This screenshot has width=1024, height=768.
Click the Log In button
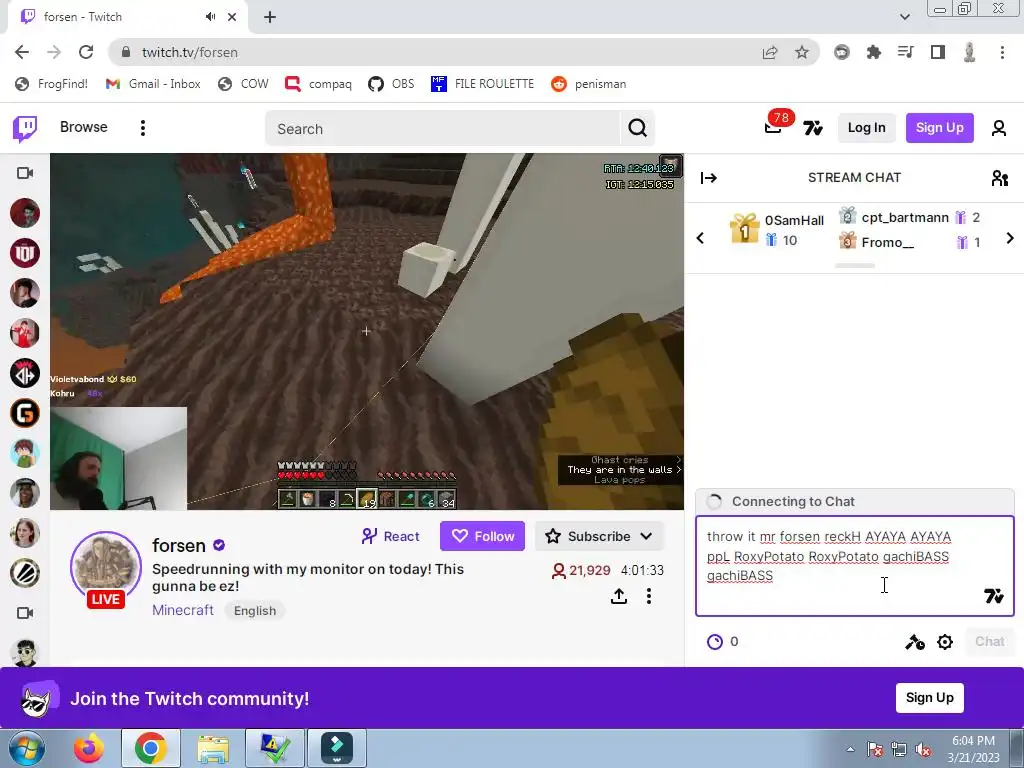[x=867, y=128]
